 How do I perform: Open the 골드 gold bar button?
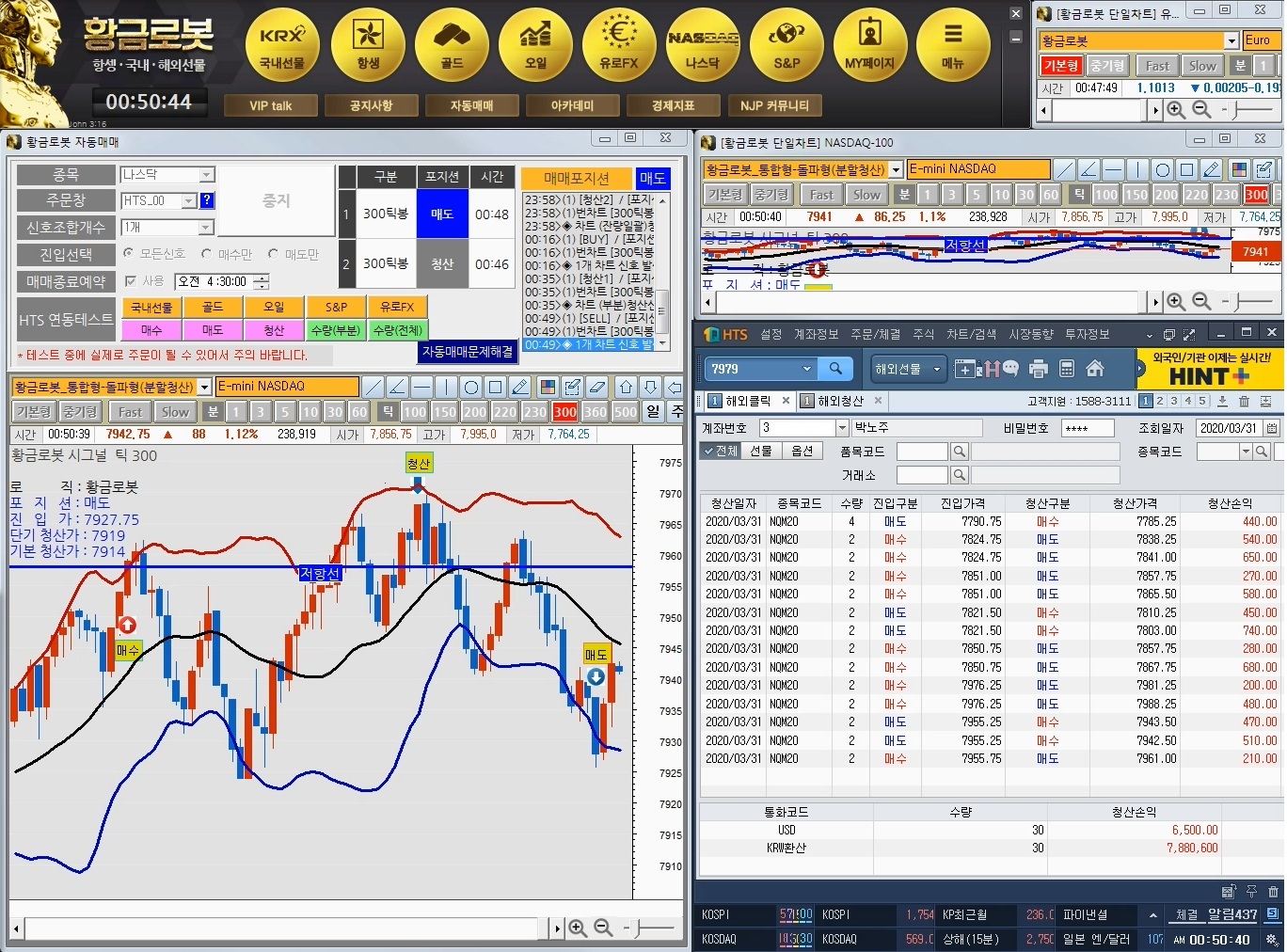(452, 45)
